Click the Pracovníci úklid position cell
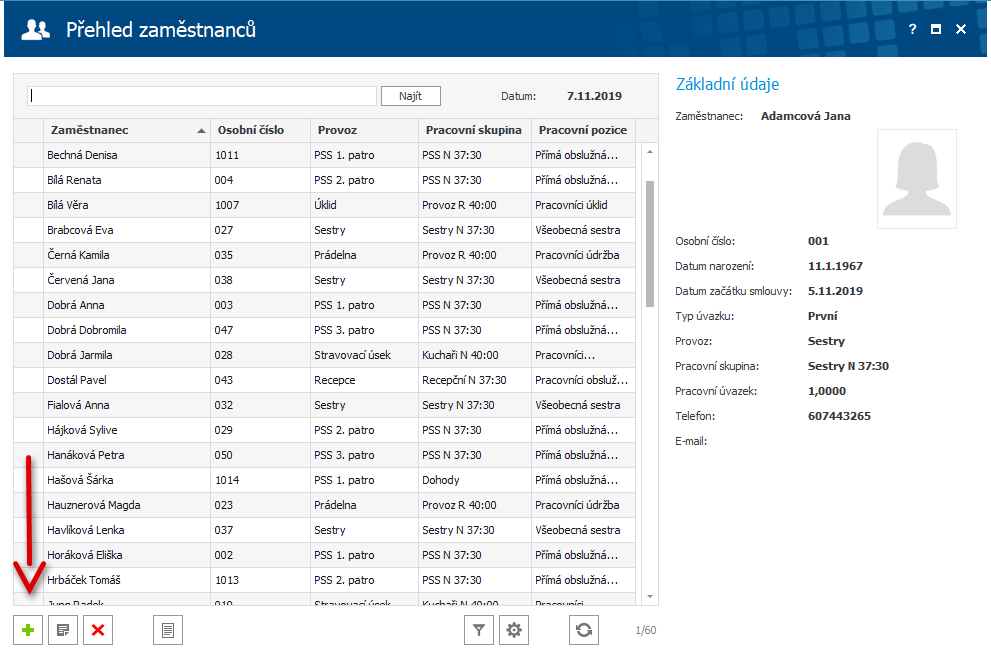The image size is (991, 658). click(x=583, y=205)
